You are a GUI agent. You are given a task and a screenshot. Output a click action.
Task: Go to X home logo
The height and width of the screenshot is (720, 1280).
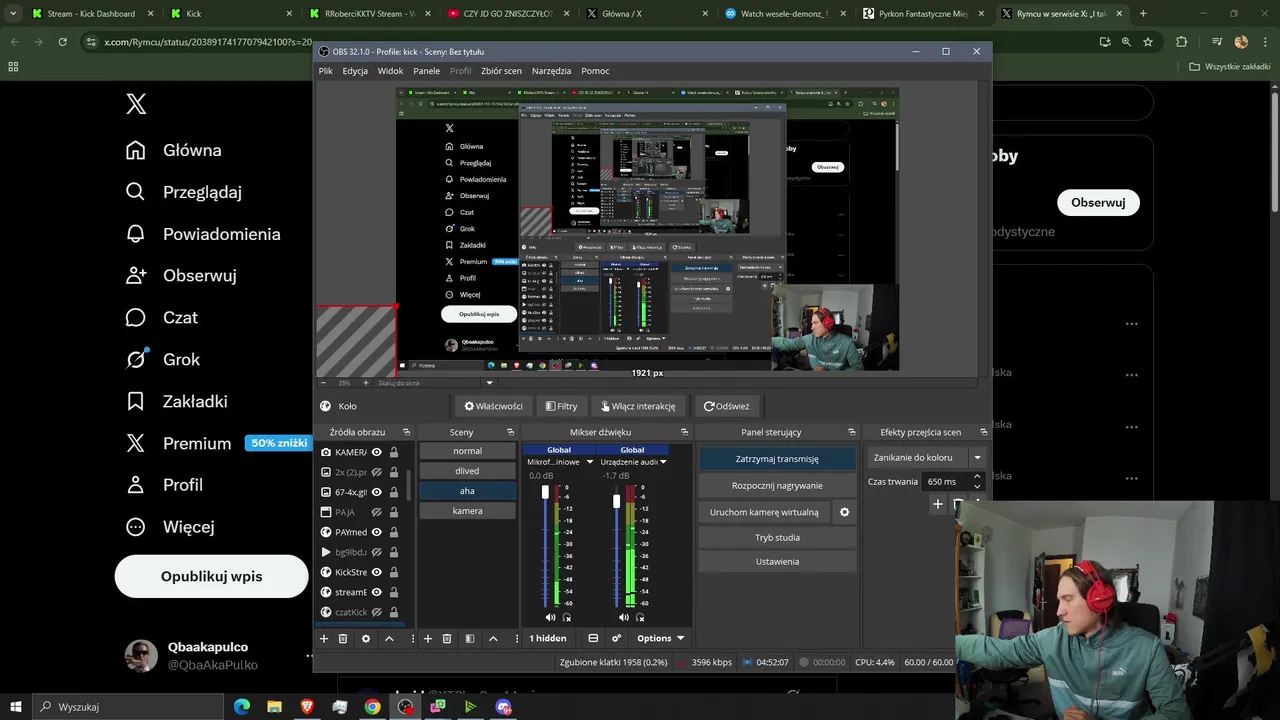point(136,104)
